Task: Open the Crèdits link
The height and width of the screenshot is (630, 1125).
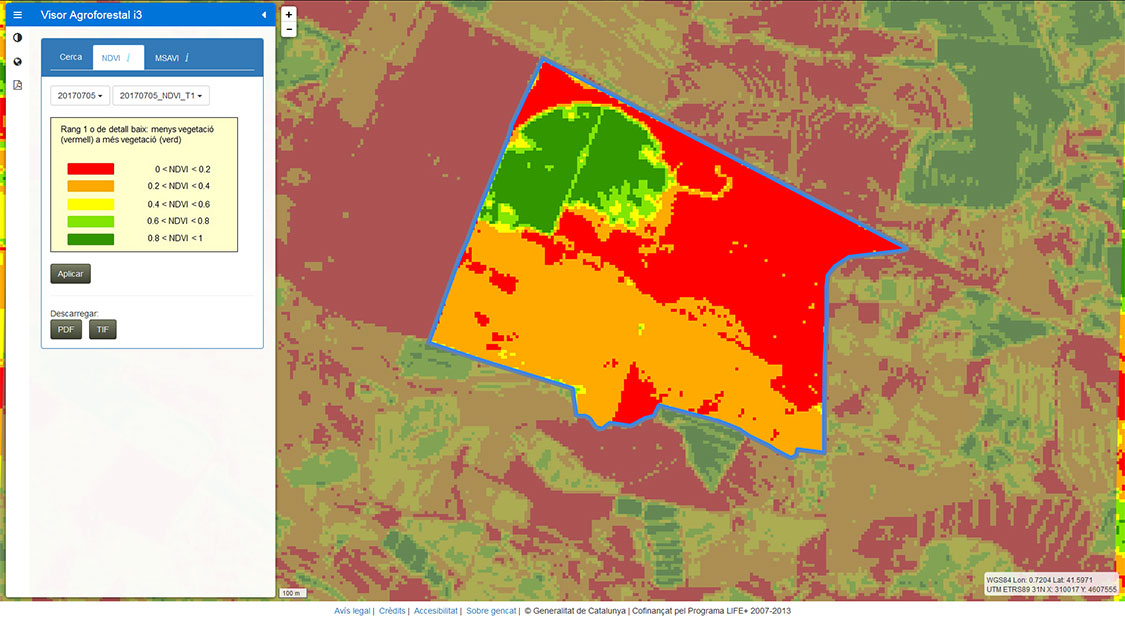Action: coord(392,611)
